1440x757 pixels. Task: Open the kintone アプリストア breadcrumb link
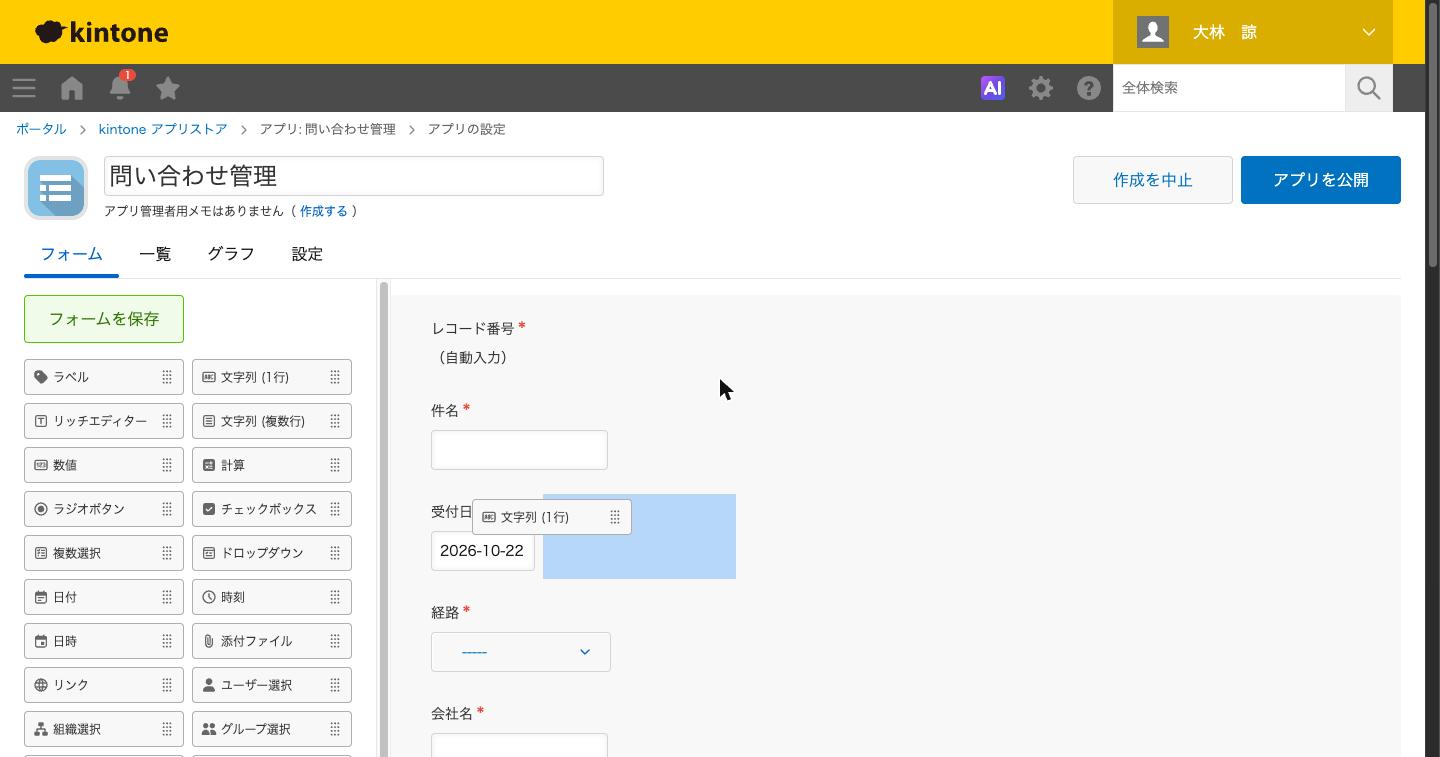click(163, 129)
